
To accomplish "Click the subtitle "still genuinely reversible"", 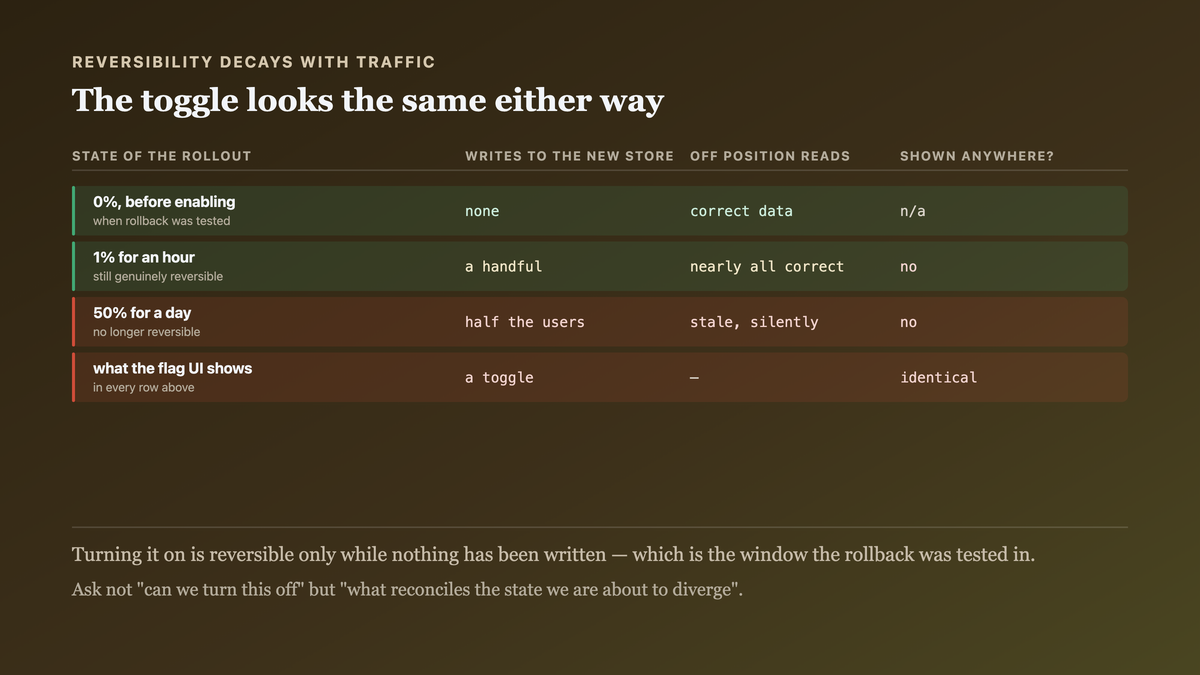I will [158, 277].
